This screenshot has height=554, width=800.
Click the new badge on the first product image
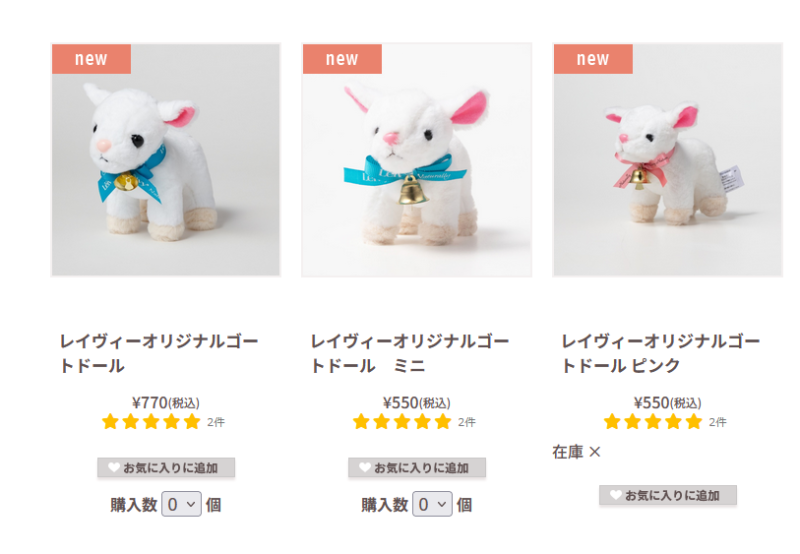(x=91, y=59)
